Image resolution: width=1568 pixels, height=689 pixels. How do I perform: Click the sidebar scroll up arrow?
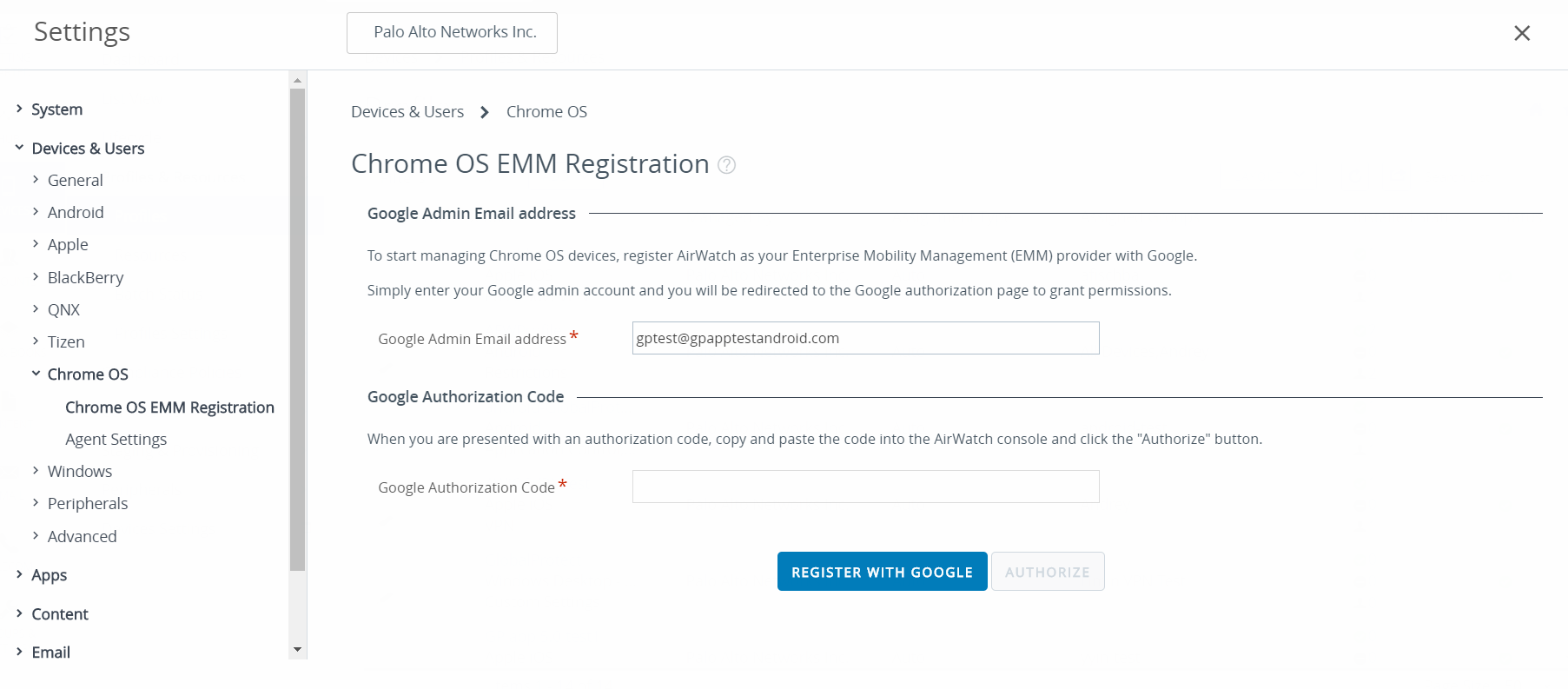point(298,80)
